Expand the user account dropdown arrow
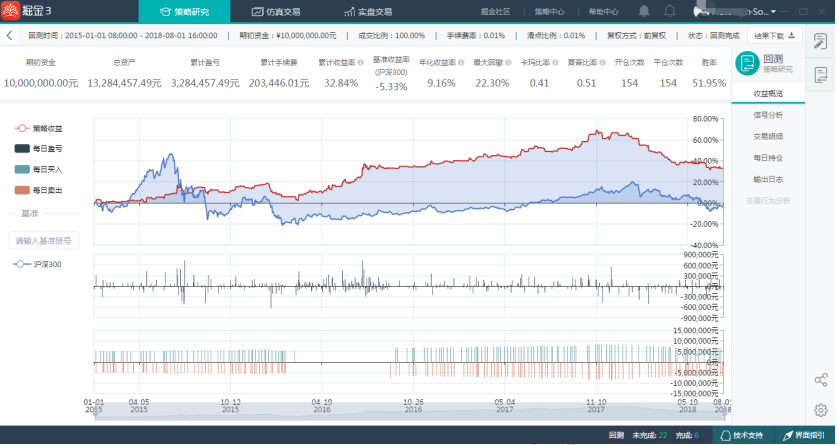The height and width of the screenshot is (445, 837). click(x=773, y=12)
